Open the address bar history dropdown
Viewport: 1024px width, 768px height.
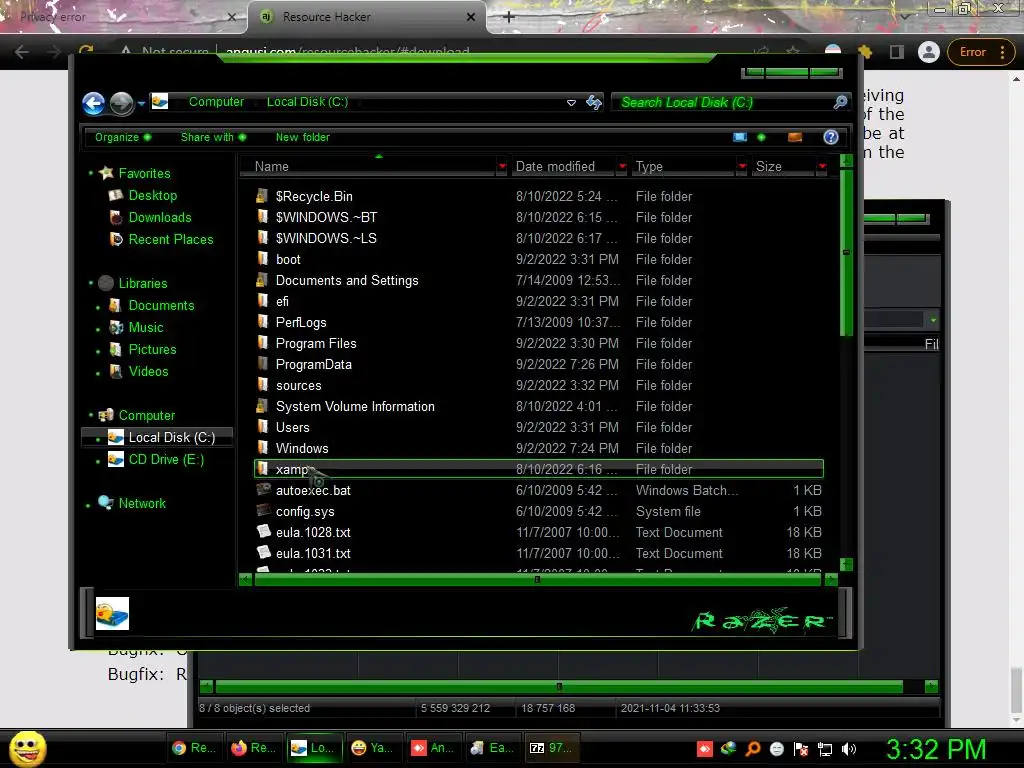pos(571,103)
